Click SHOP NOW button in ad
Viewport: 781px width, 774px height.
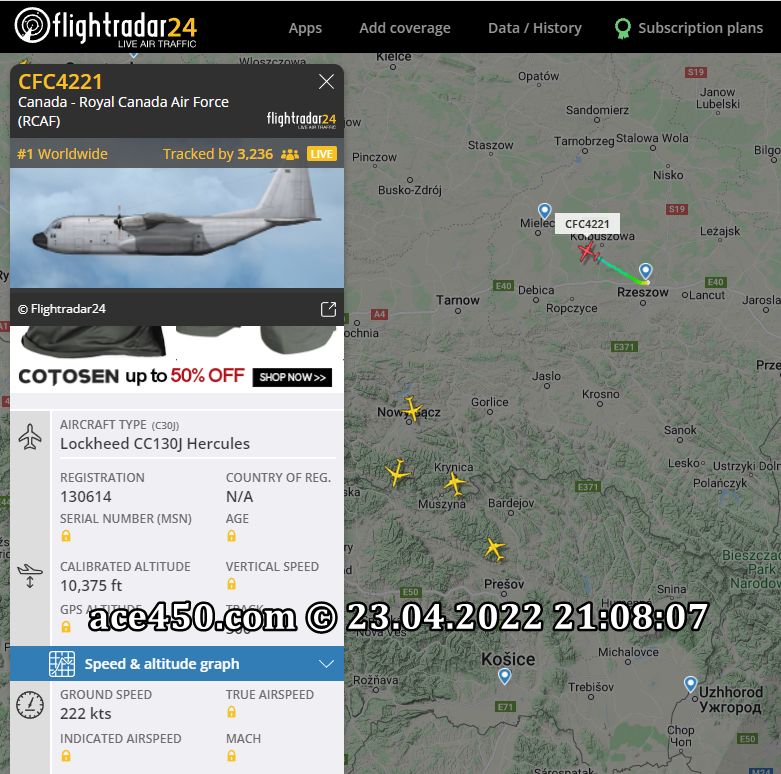point(292,377)
